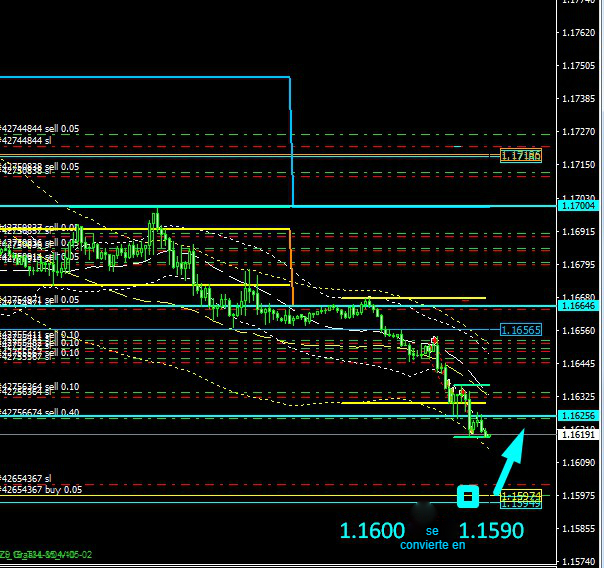Click the 1.1590 text annotation

pos(491,531)
